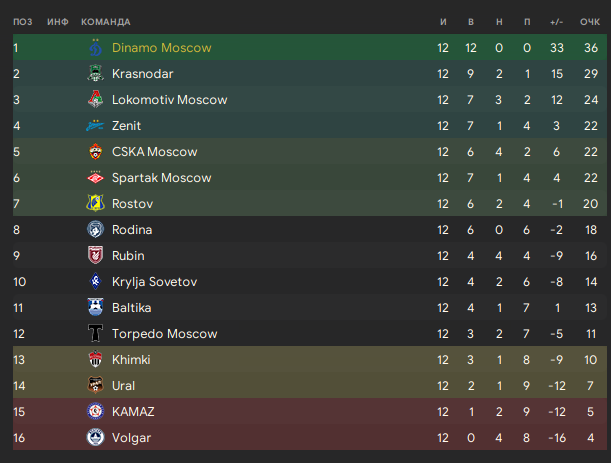Select the Volgar bottom table row
Viewport: 611px width, 463px height.
(310, 437)
